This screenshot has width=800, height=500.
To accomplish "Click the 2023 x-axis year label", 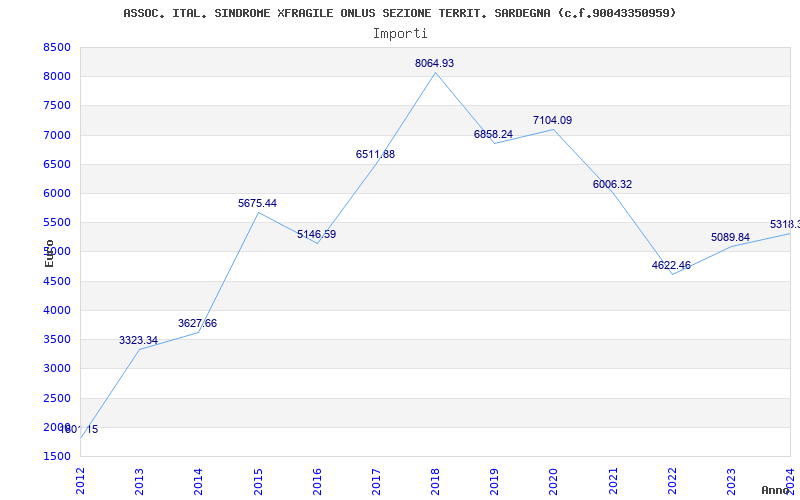I will (732, 481).
